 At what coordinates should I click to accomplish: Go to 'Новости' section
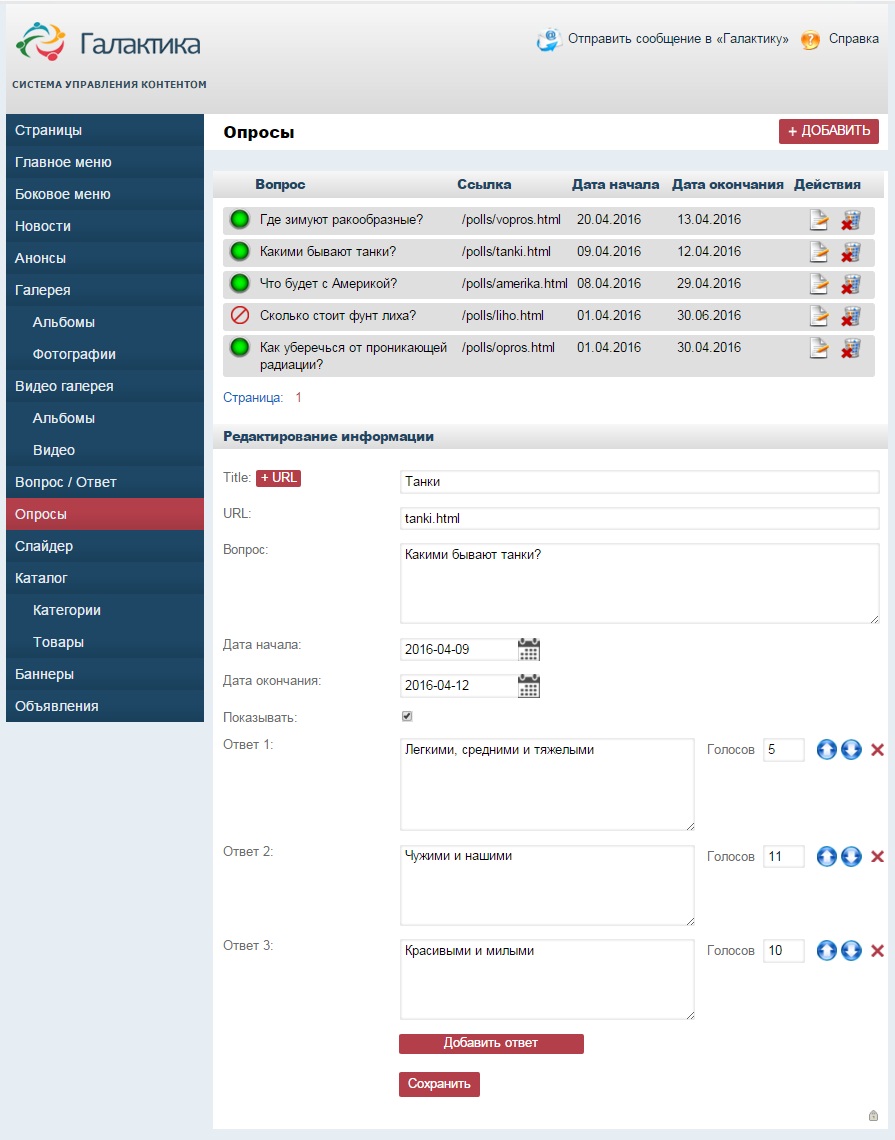tap(105, 226)
